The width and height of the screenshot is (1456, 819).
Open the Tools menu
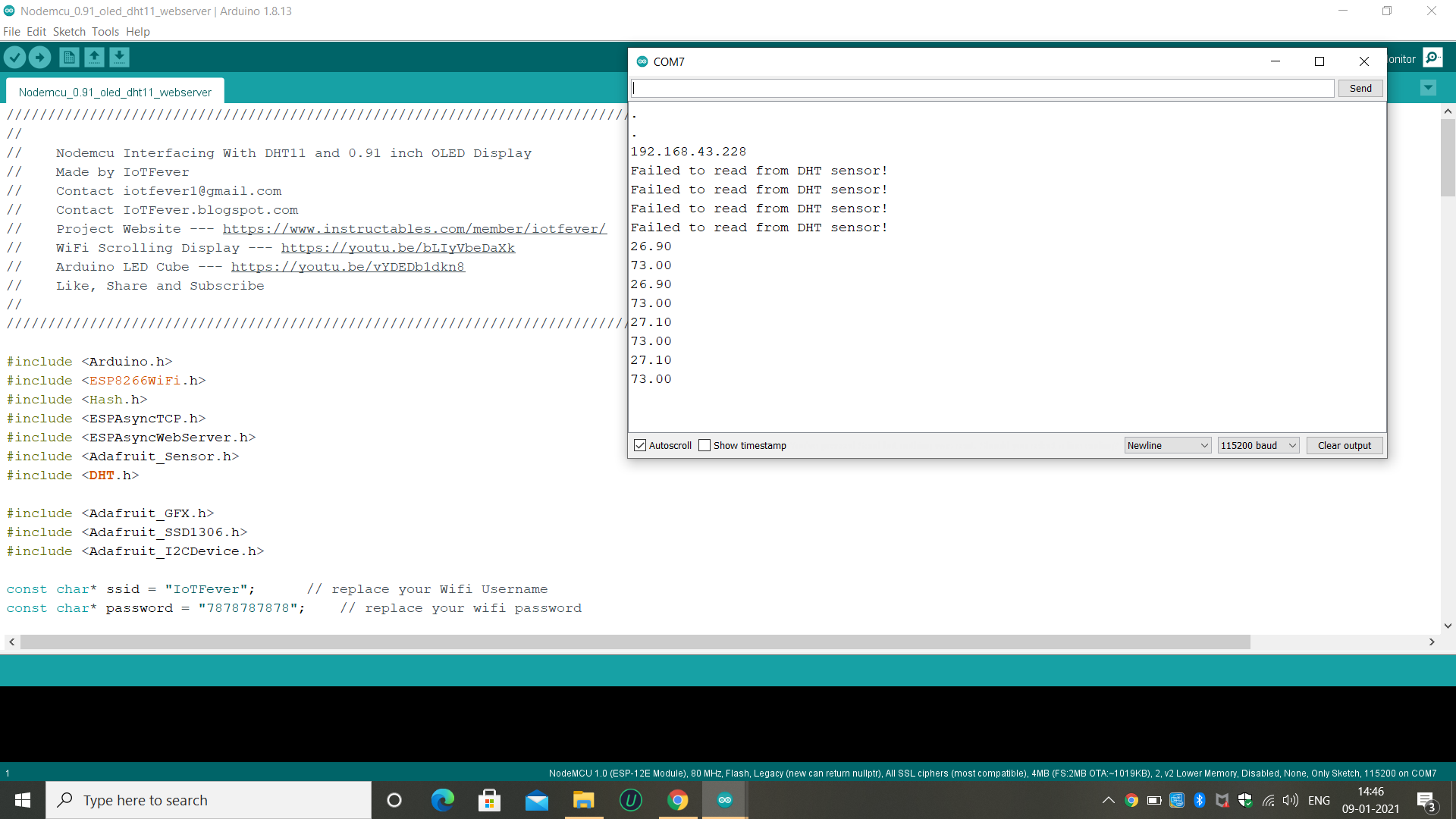tap(105, 32)
